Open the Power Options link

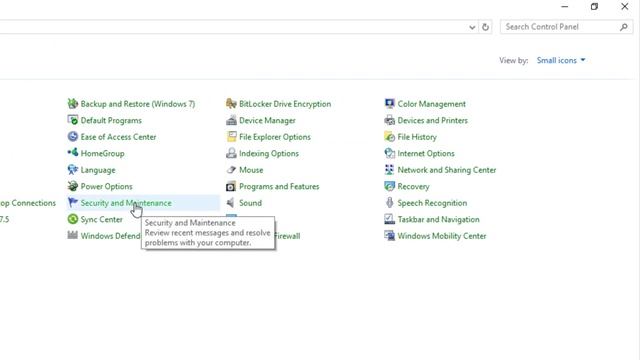(107, 187)
